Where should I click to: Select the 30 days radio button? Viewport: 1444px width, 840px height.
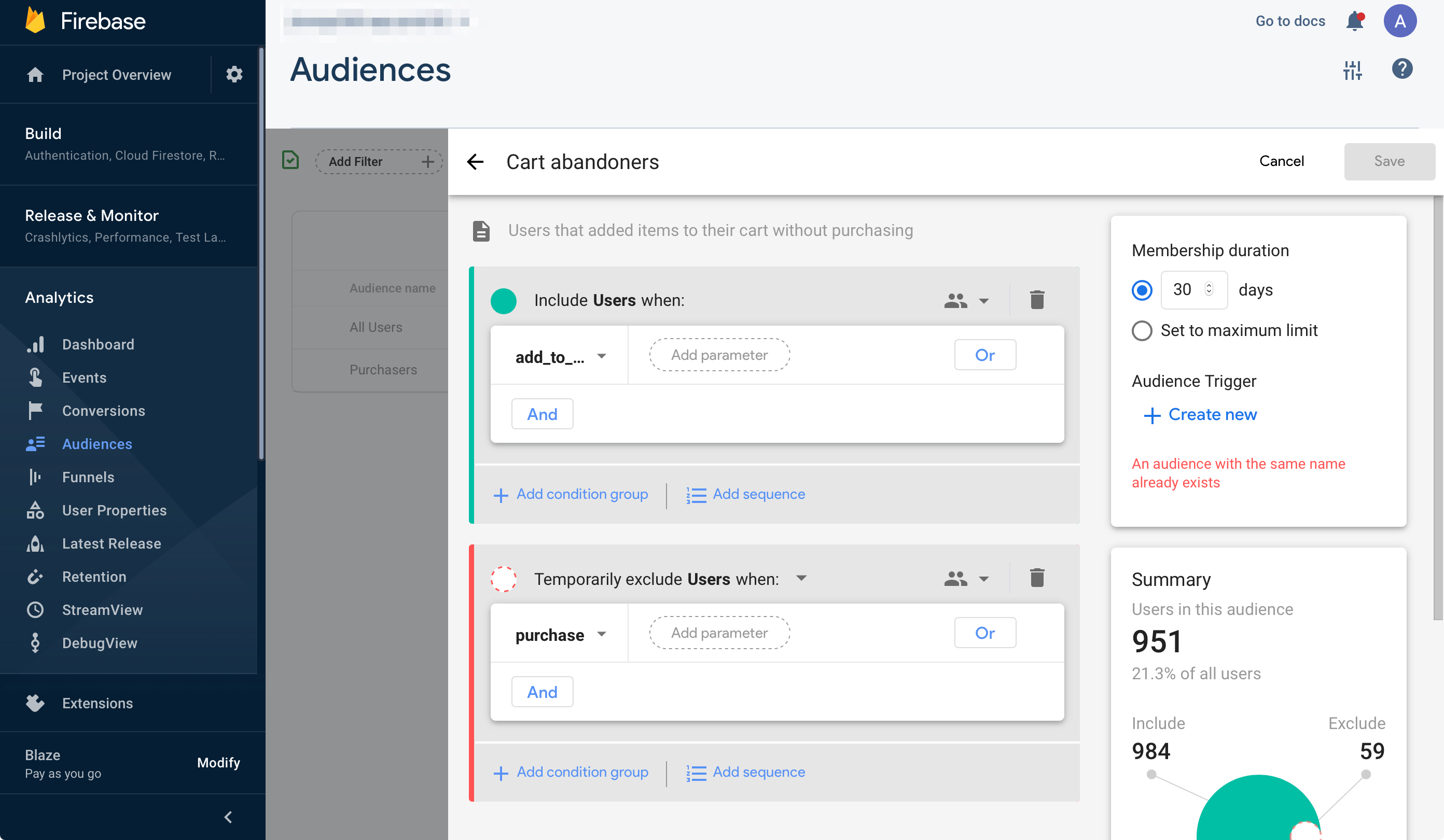(1142, 290)
